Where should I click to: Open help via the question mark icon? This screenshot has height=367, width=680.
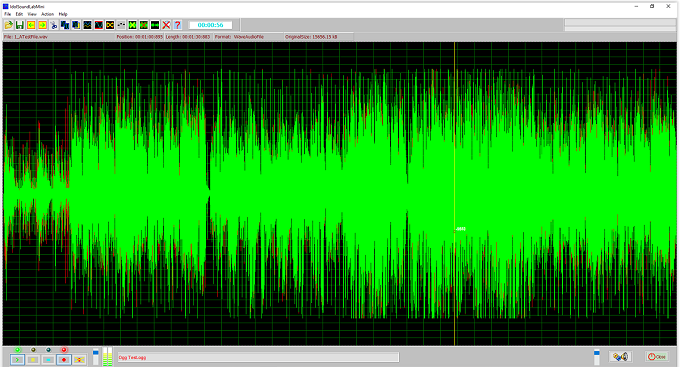pyautogui.click(x=177, y=25)
